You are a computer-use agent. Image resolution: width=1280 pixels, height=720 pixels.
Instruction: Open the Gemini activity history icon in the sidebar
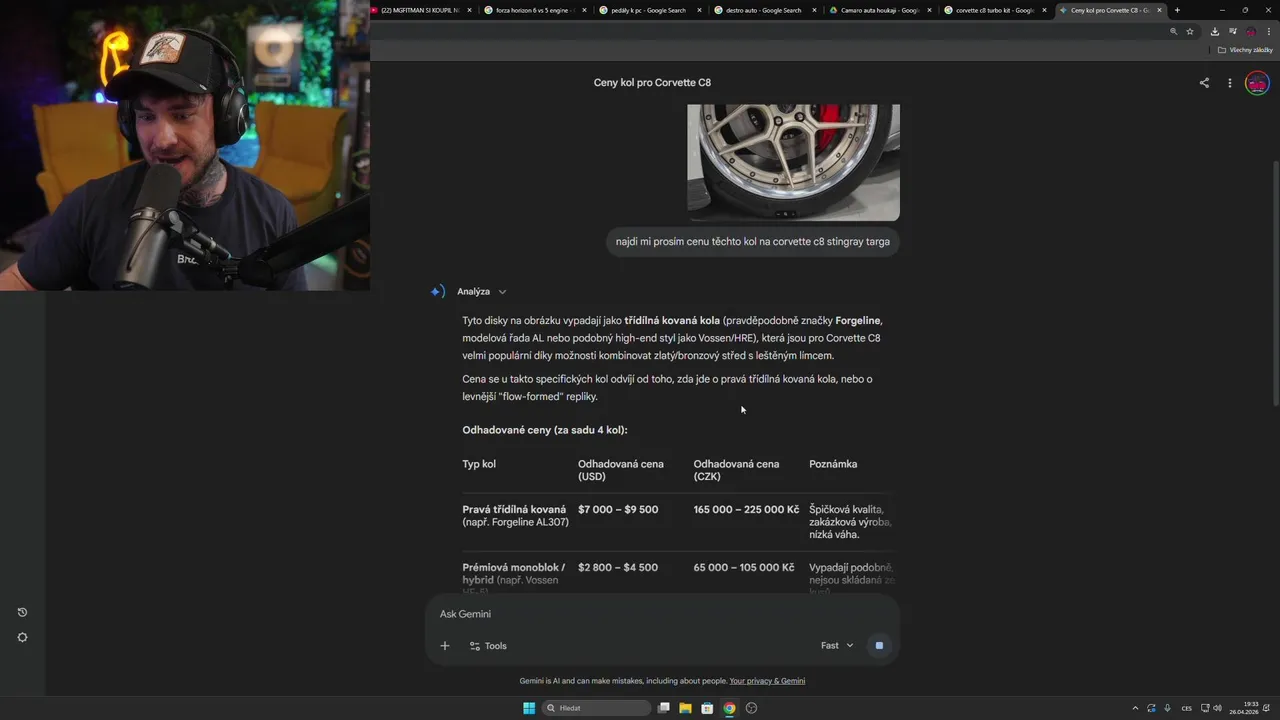tap(22, 612)
